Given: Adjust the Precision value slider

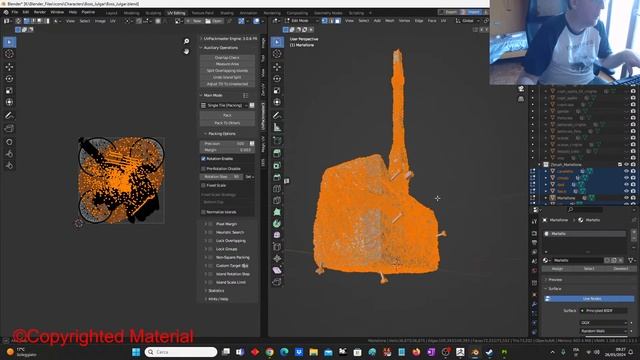Looking at the screenshot, I should 224,144.
